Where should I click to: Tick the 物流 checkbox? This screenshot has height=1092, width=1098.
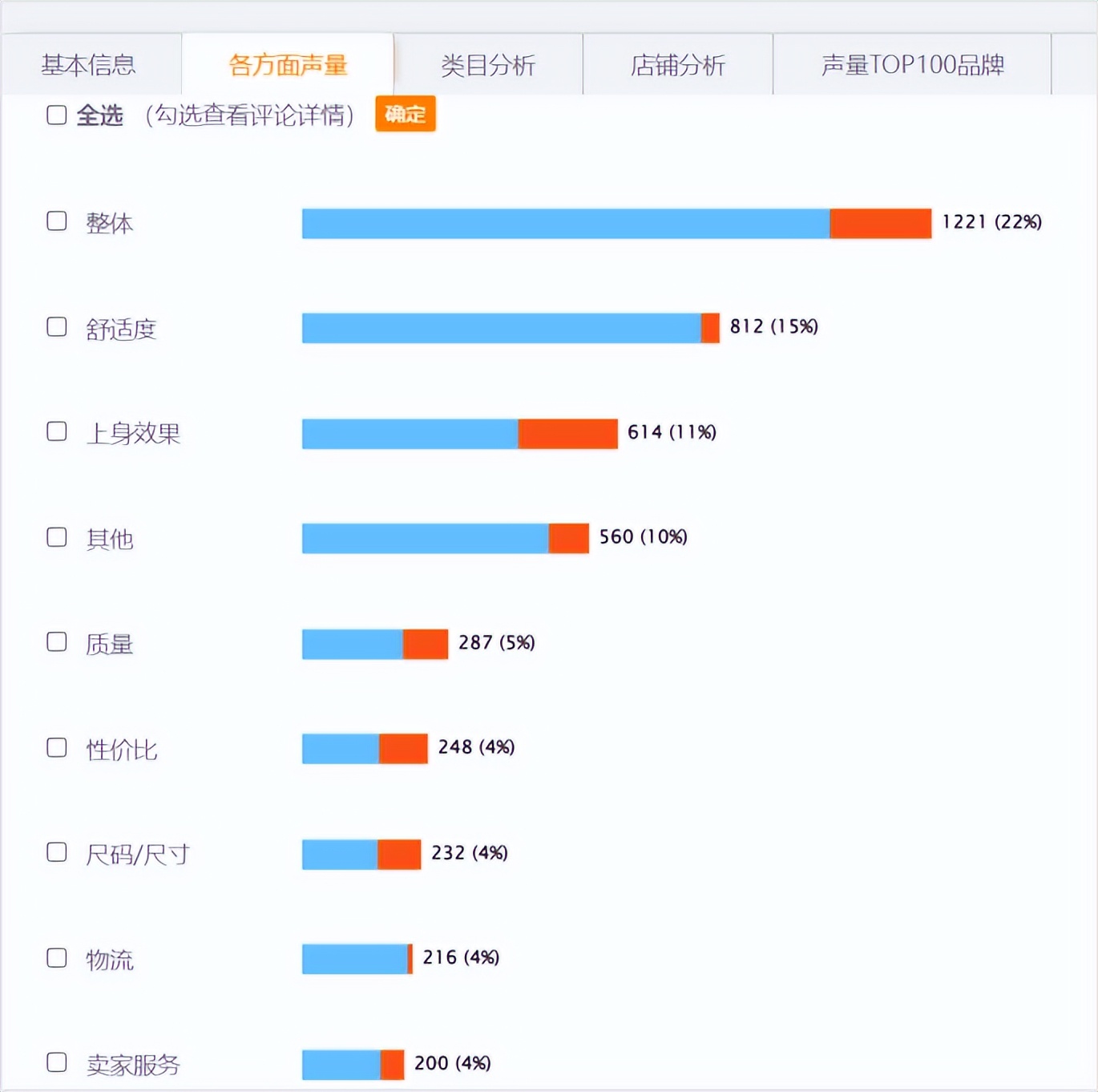coord(56,958)
